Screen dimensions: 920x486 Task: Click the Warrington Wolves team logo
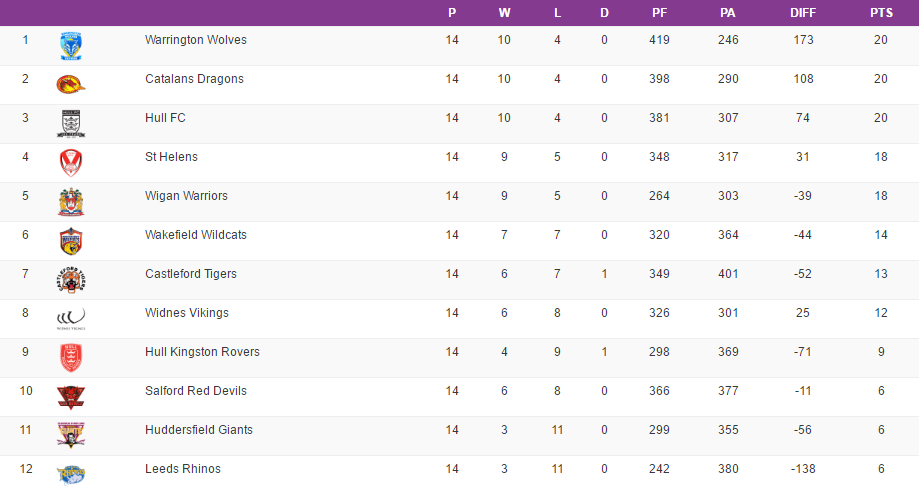(71, 45)
